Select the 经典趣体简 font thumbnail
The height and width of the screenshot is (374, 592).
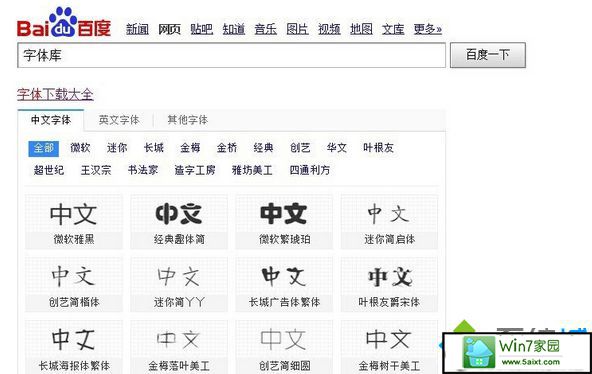(179, 222)
